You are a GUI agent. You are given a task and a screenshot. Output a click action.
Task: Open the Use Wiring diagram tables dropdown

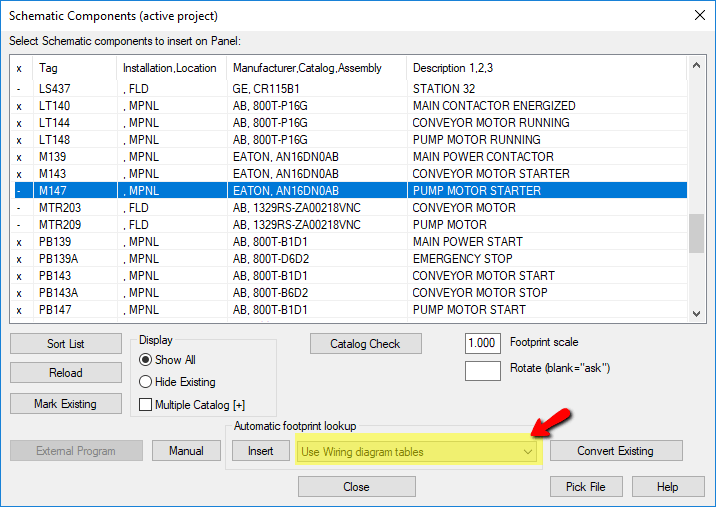click(x=416, y=452)
